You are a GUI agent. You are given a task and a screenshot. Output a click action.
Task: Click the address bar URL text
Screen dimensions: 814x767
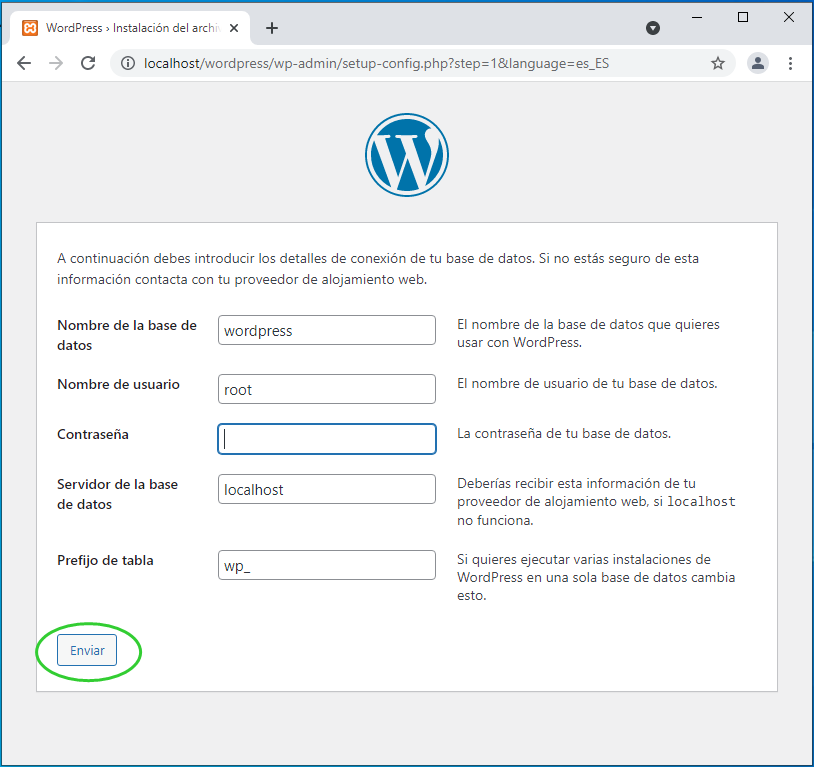(x=376, y=63)
